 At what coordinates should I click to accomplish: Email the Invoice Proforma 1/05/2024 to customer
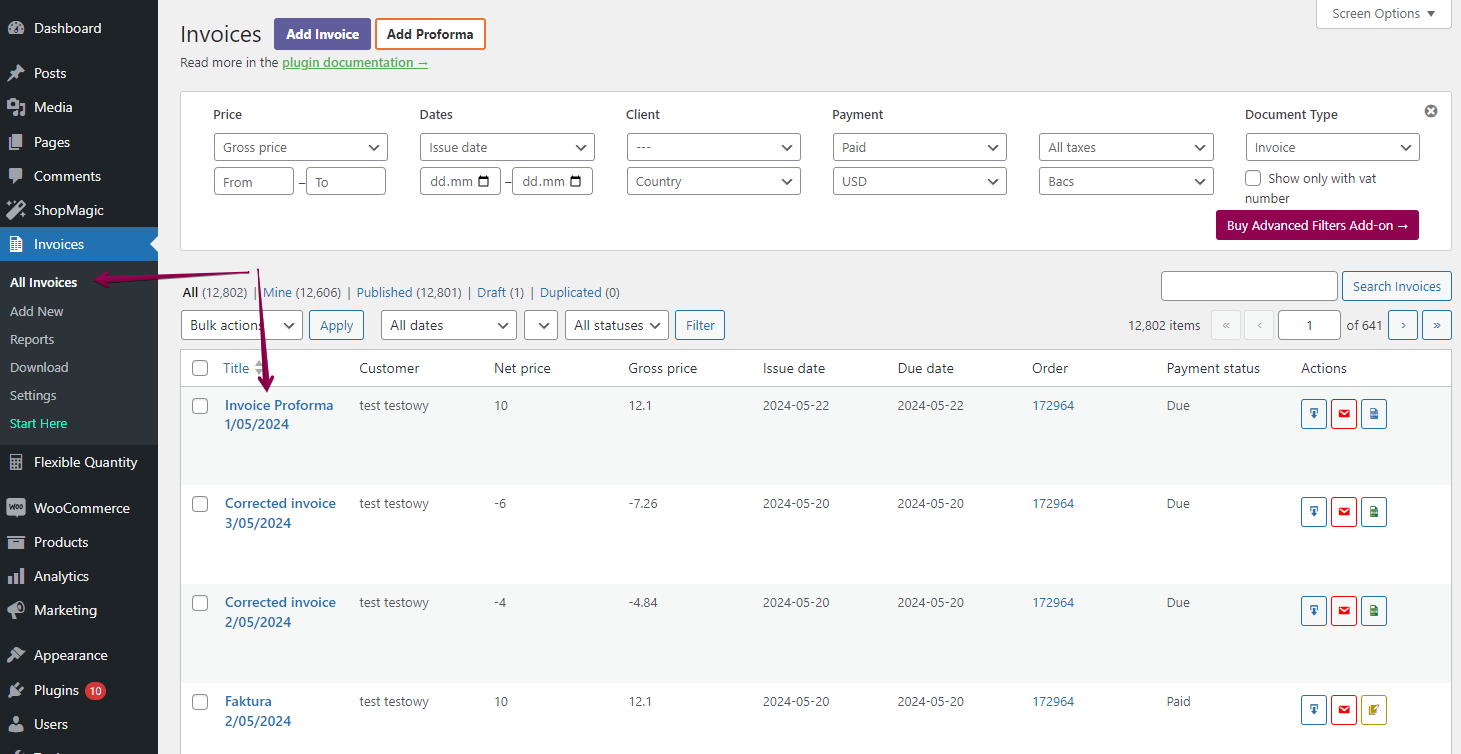(x=1343, y=414)
